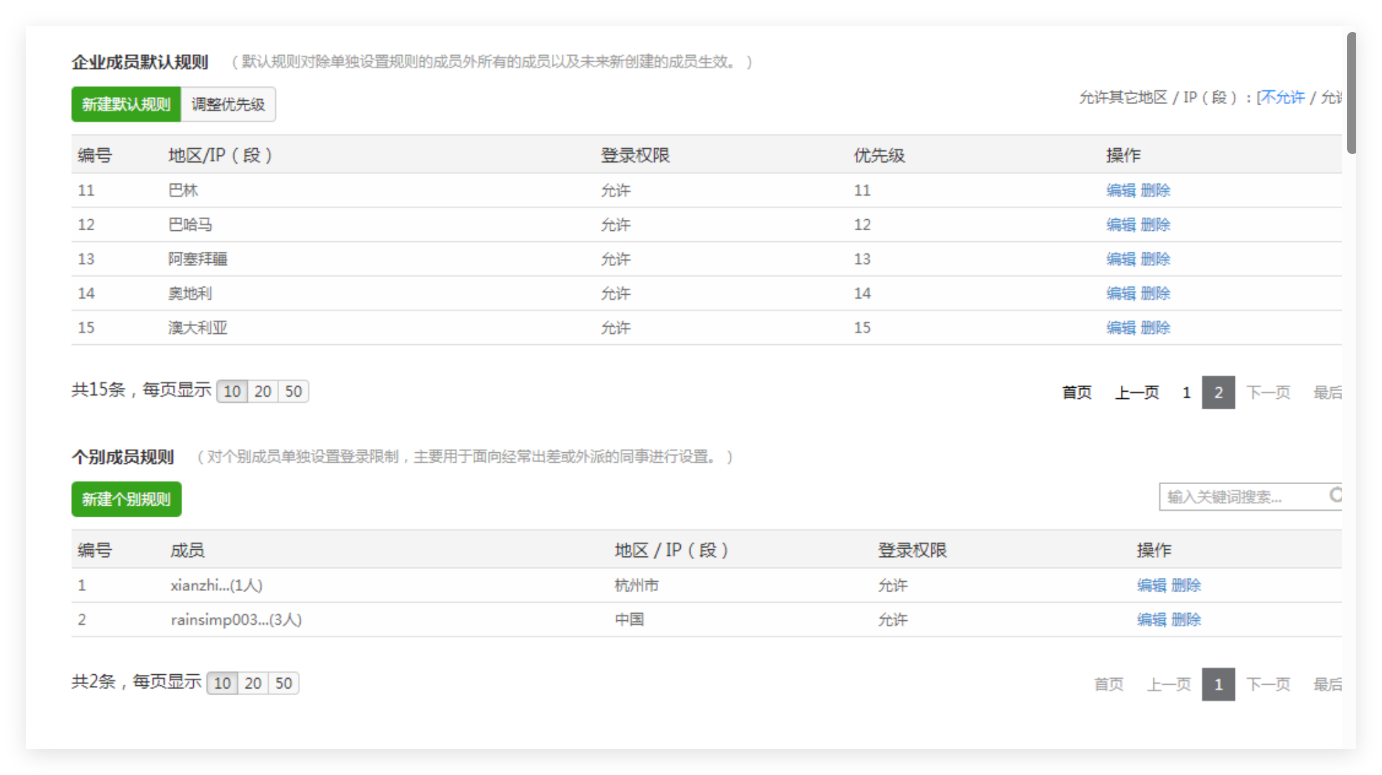This screenshot has height=775, width=1382.
Task: Open page 1 of default rules
Action: pos(1187,393)
